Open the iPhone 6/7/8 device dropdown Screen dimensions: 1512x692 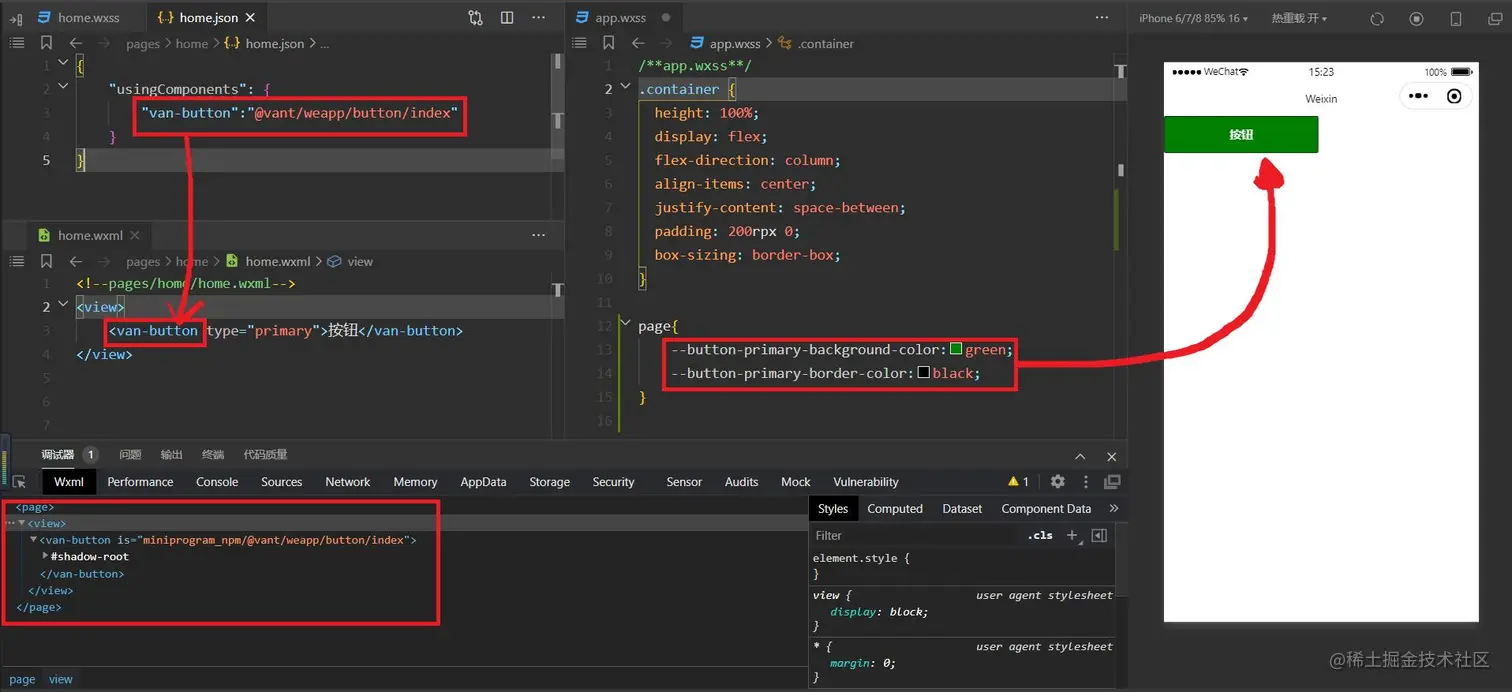tap(1193, 18)
